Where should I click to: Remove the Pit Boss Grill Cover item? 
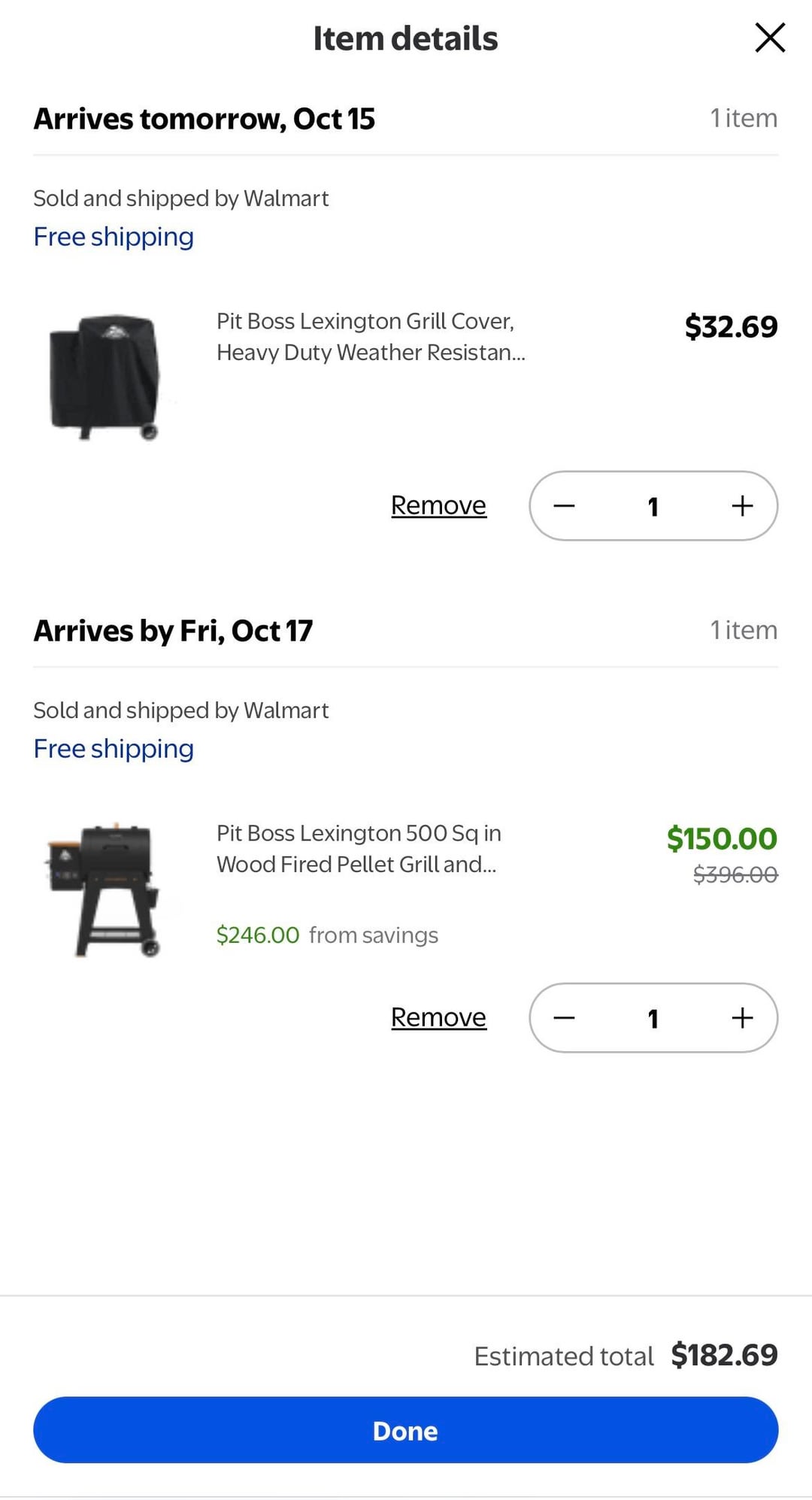pos(438,505)
